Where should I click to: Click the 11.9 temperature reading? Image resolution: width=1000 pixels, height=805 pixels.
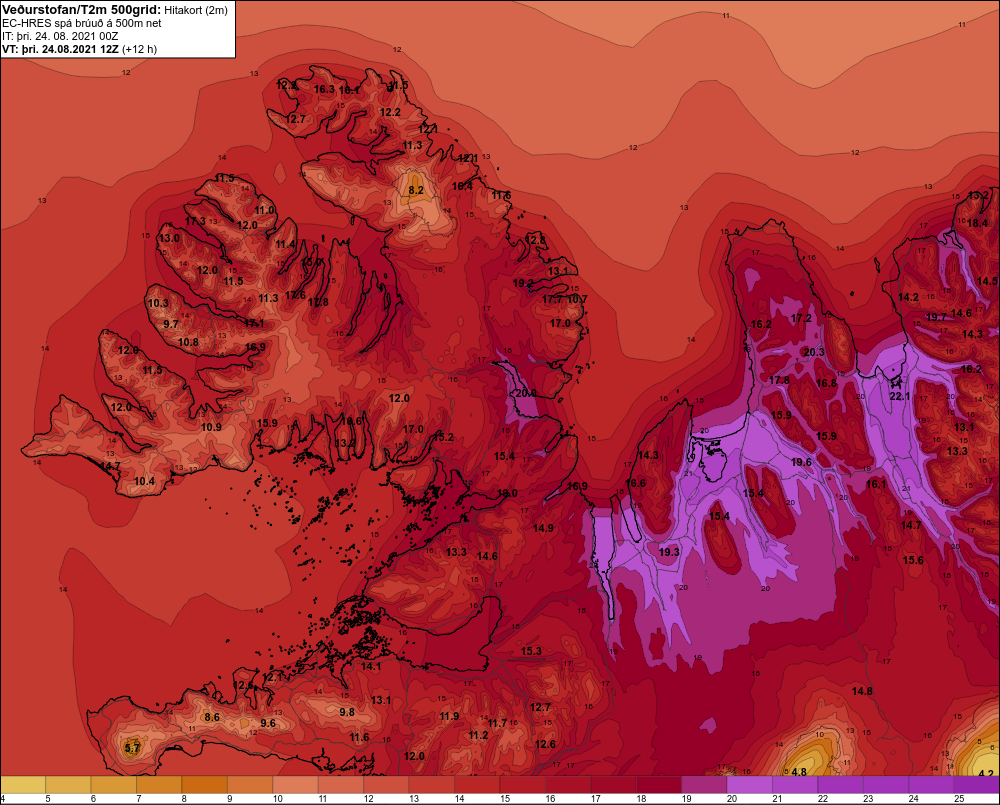pyautogui.click(x=449, y=716)
